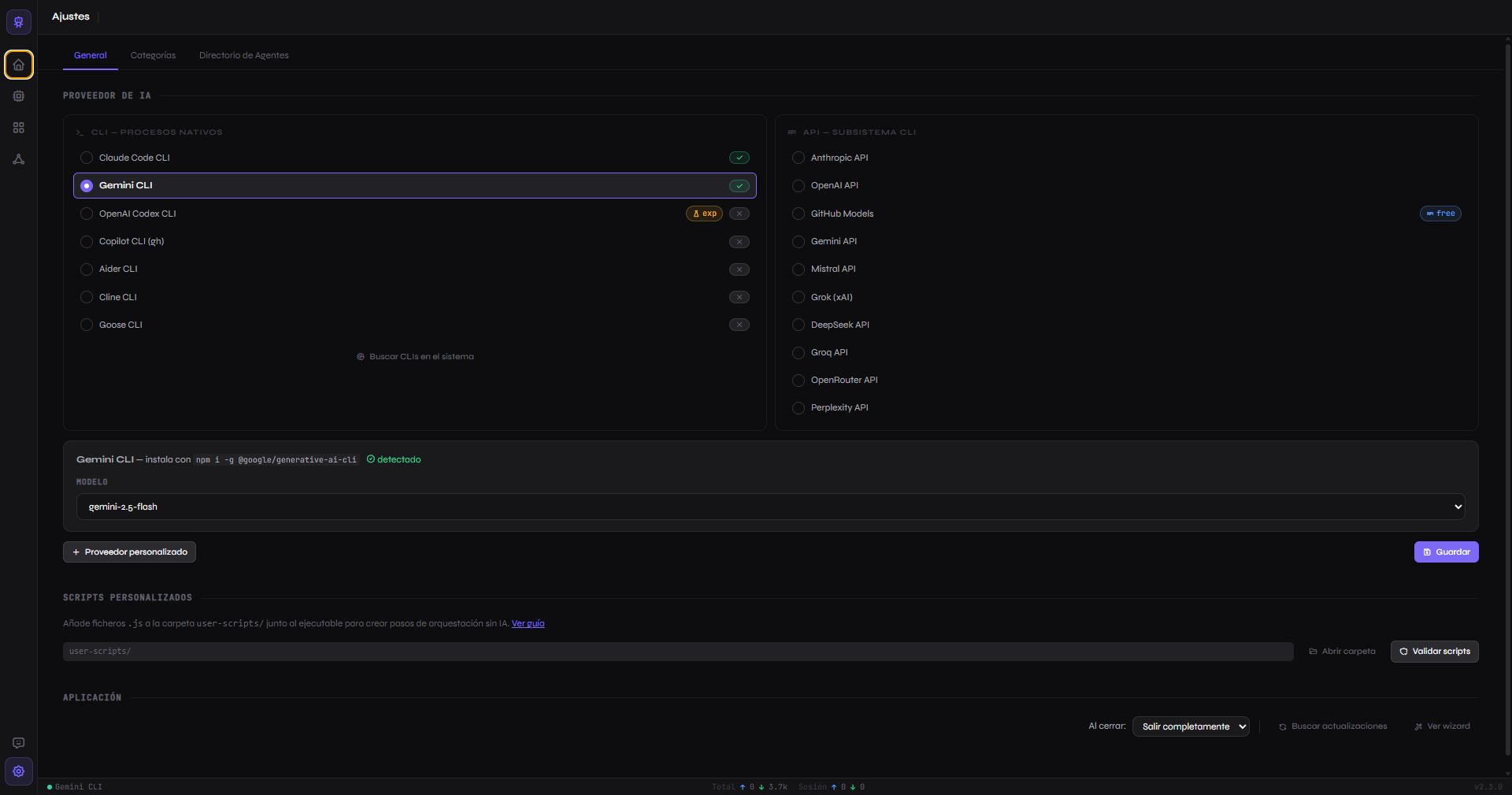Click the app logo icon in the sidebar

pos(19,21)
